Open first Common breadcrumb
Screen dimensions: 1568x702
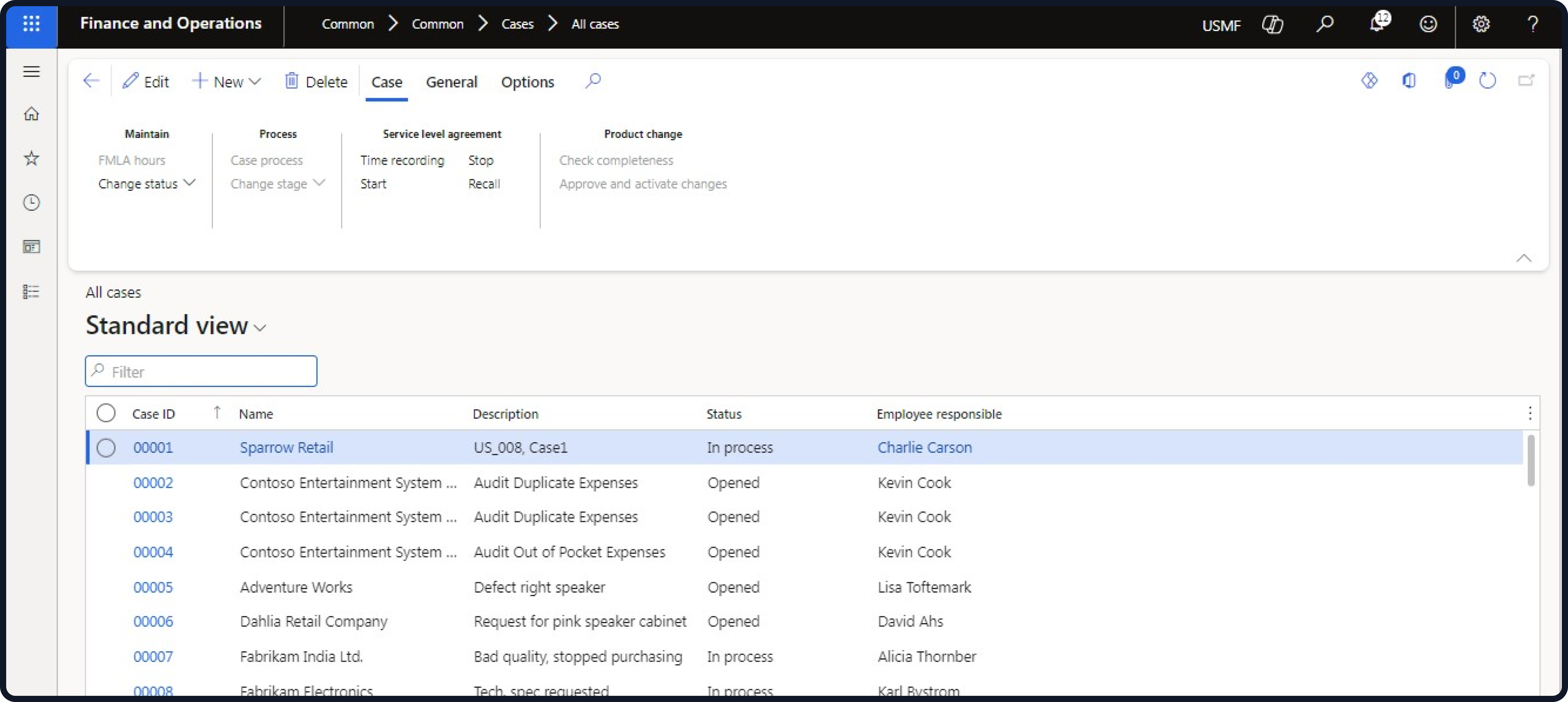tap(348, 24)
